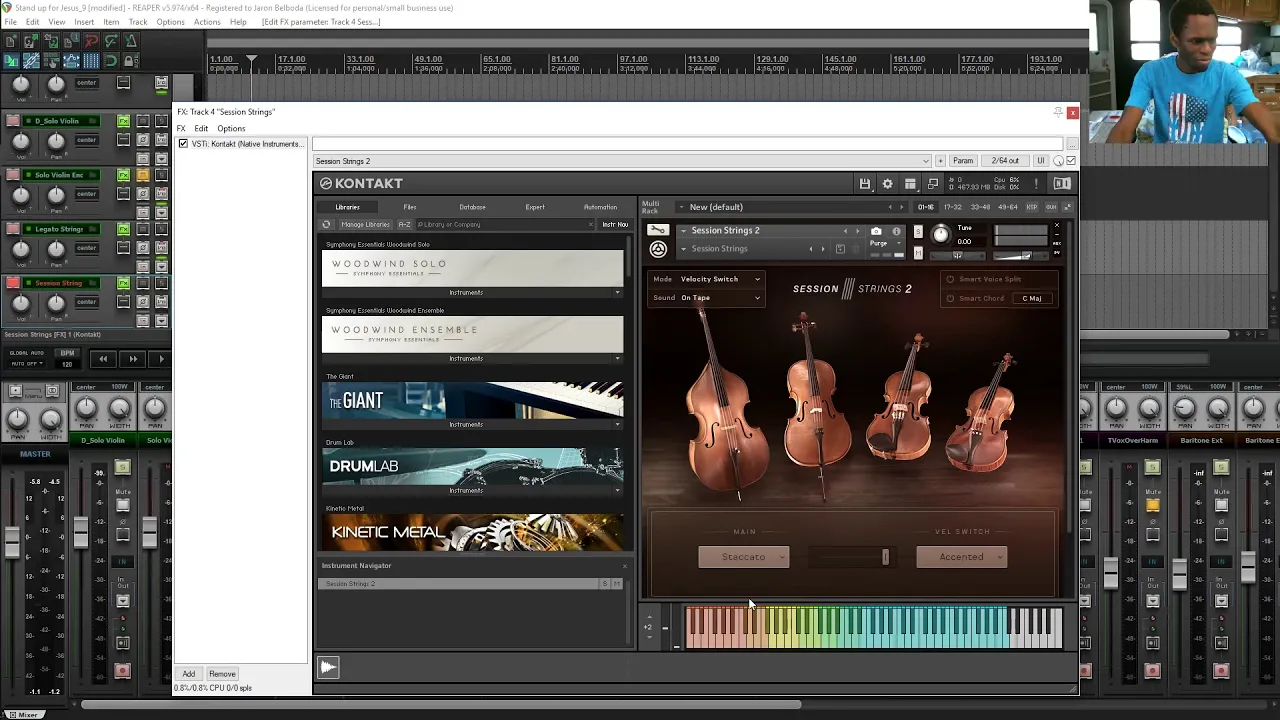Toggle VSTi Kontakt enabled checkbox

[183, 144]
